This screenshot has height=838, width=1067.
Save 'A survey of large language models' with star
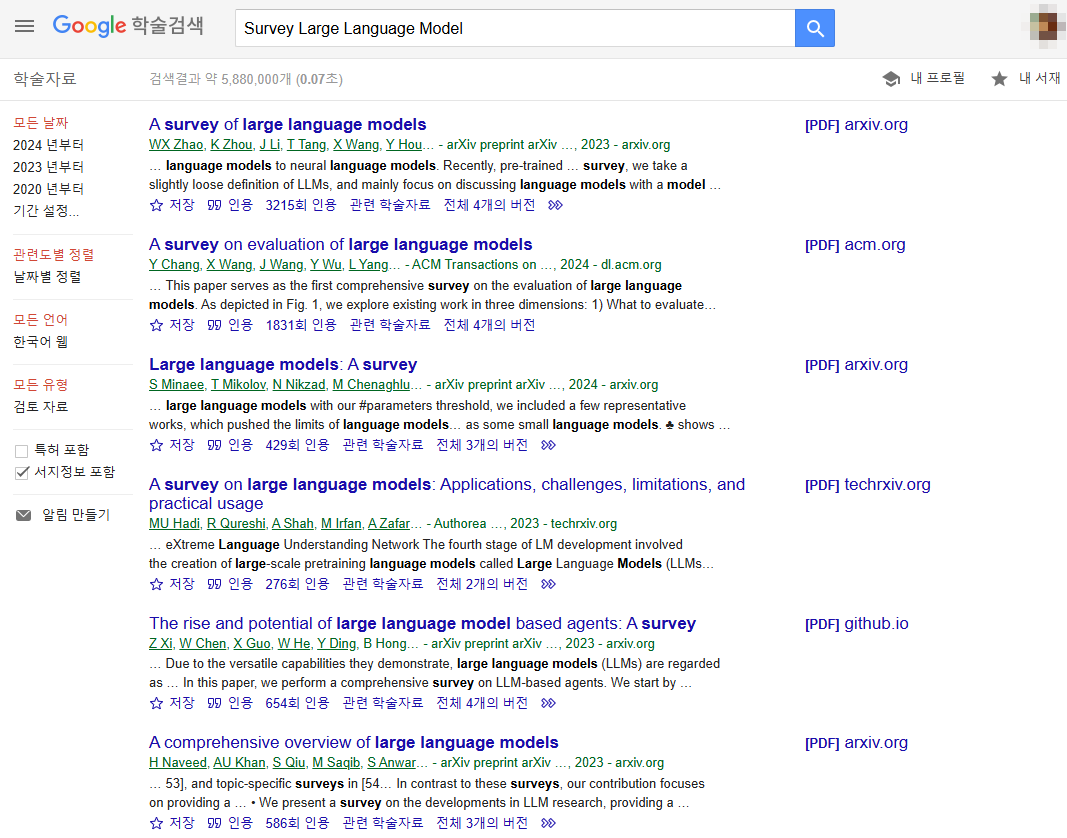click(x=156, y=205)
